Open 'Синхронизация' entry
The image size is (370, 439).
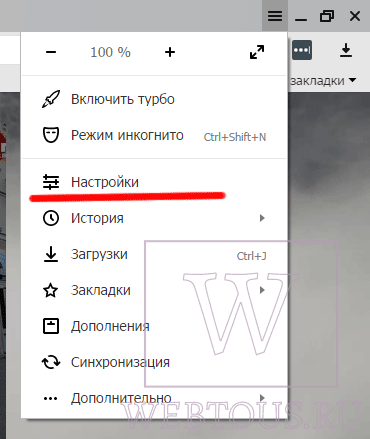pos(120,362)
